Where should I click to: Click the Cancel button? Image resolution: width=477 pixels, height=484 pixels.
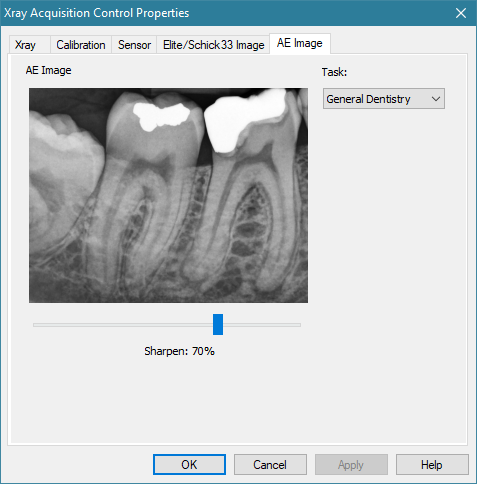point(270,464)
